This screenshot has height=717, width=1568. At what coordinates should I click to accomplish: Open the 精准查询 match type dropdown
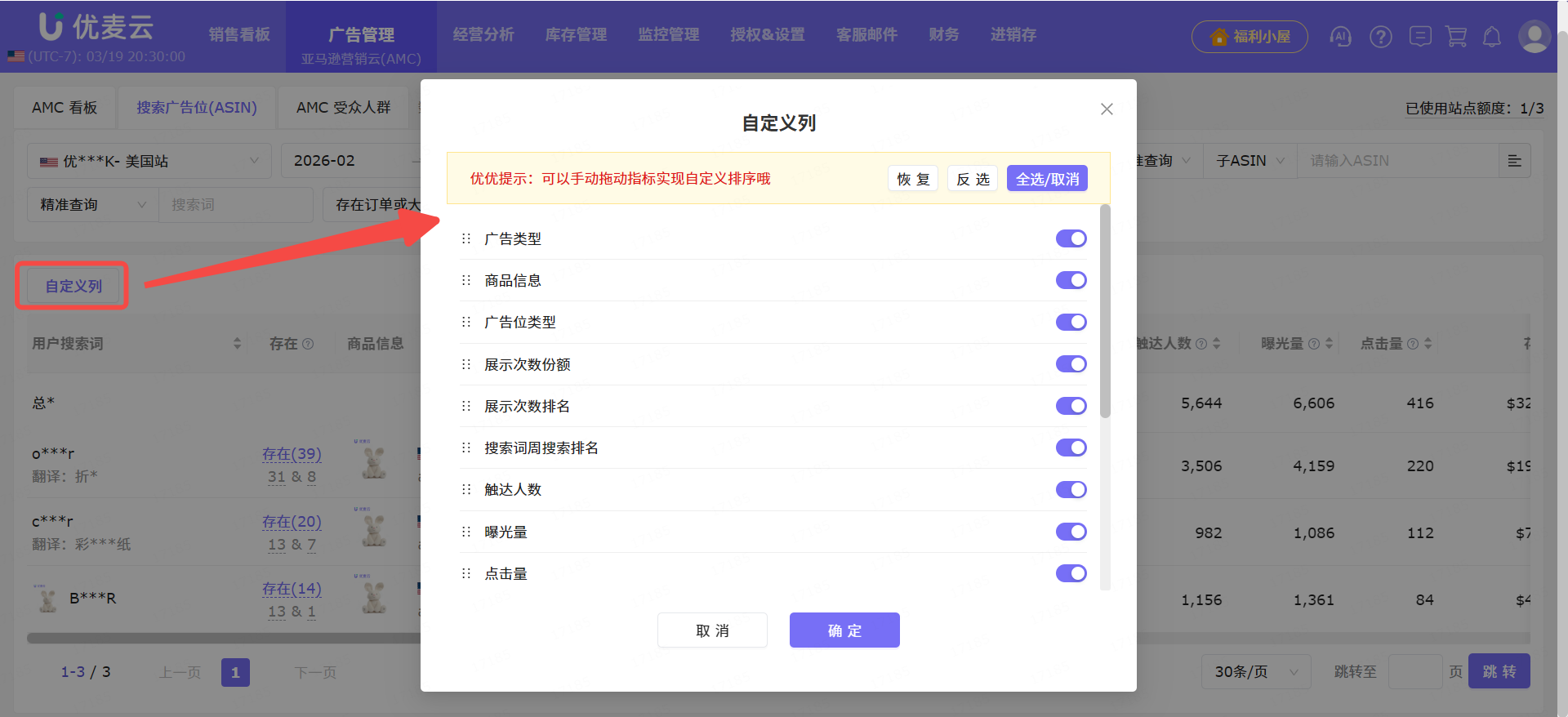[93, 205]
